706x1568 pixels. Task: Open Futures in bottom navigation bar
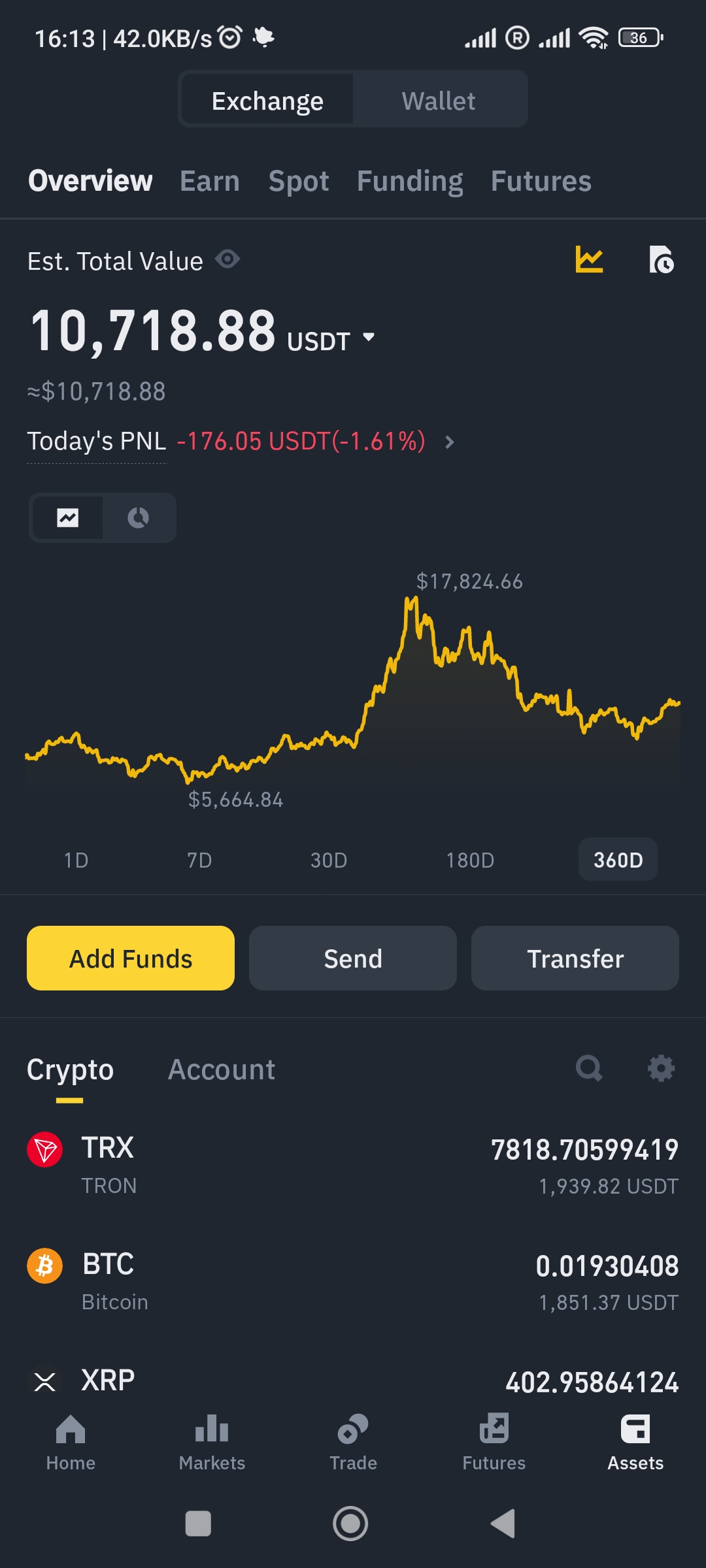click(494, 1443)
